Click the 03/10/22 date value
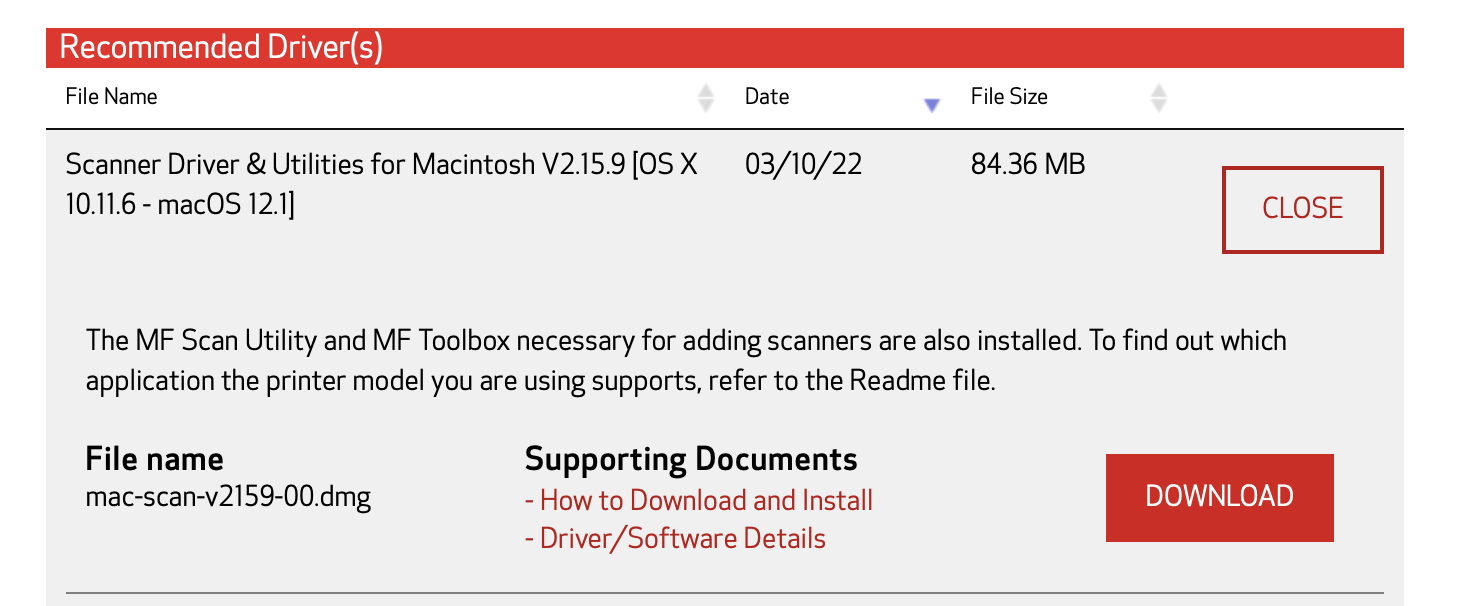The height and width of the screenshot is (606, 1474). (x=803, y=164)
